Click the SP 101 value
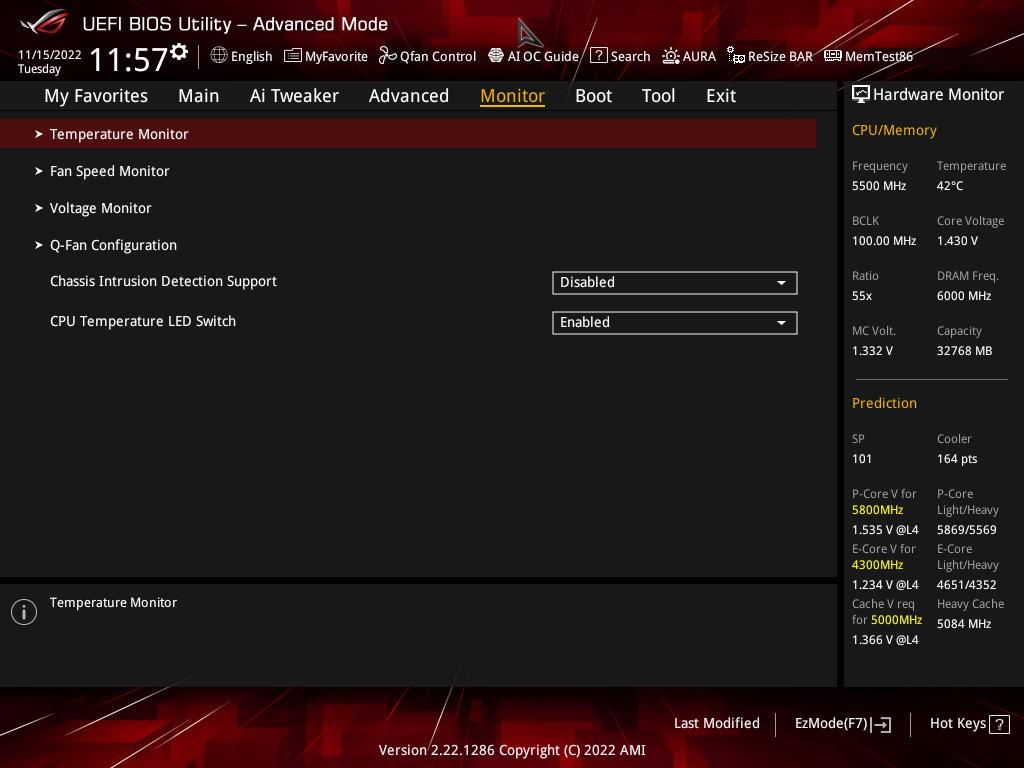 click(x=862, y=458)
